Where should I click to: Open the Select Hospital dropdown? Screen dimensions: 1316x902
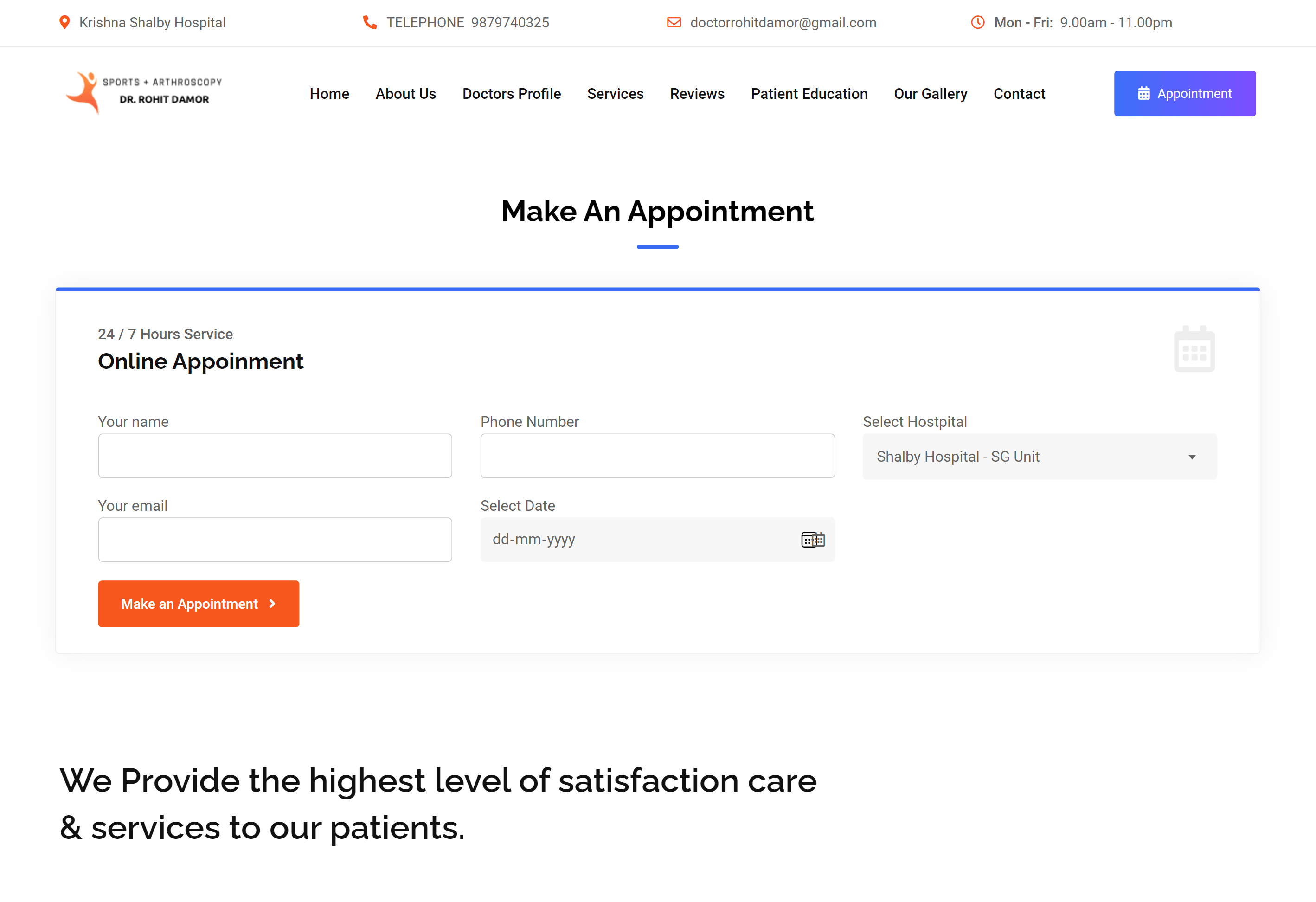click(1040, 457)
